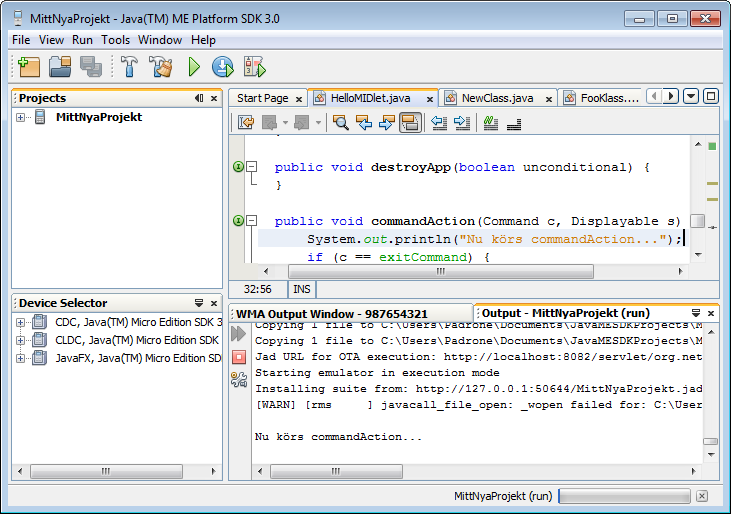Click the Run via OTA download icon
Viewport: 731px width, 514px height.
(x=223, y=67)
